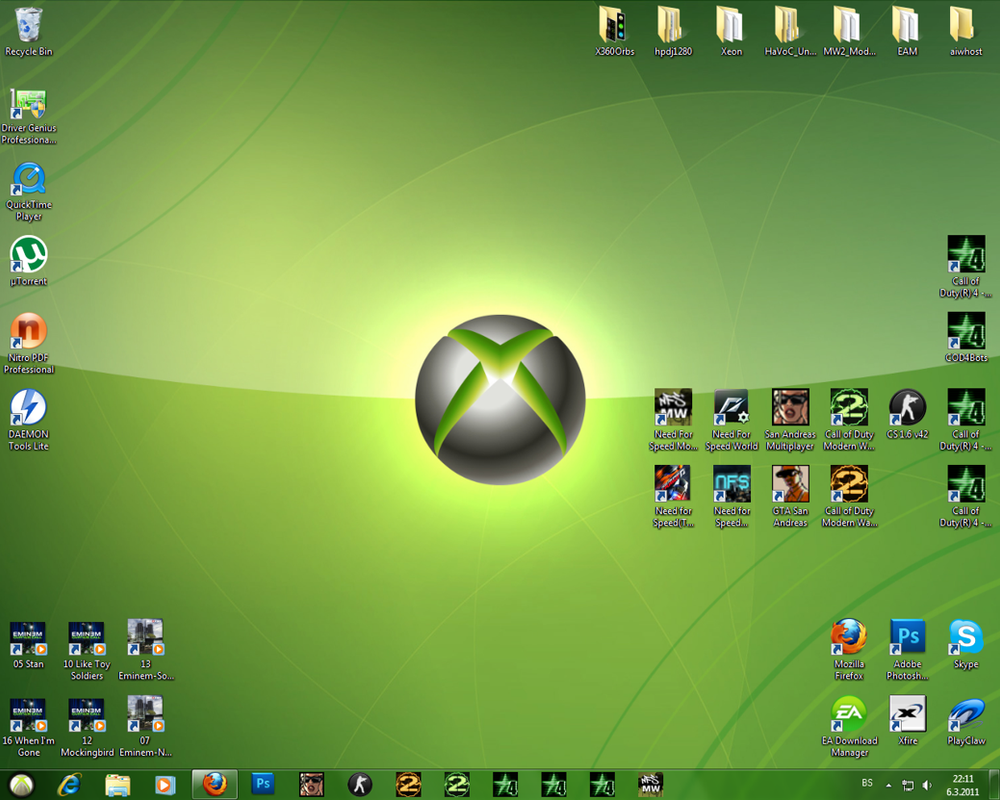Launch Adobe Photoshop desktop shortcut
Viewport: 1000px width, 800px height.
click(907, 637)
